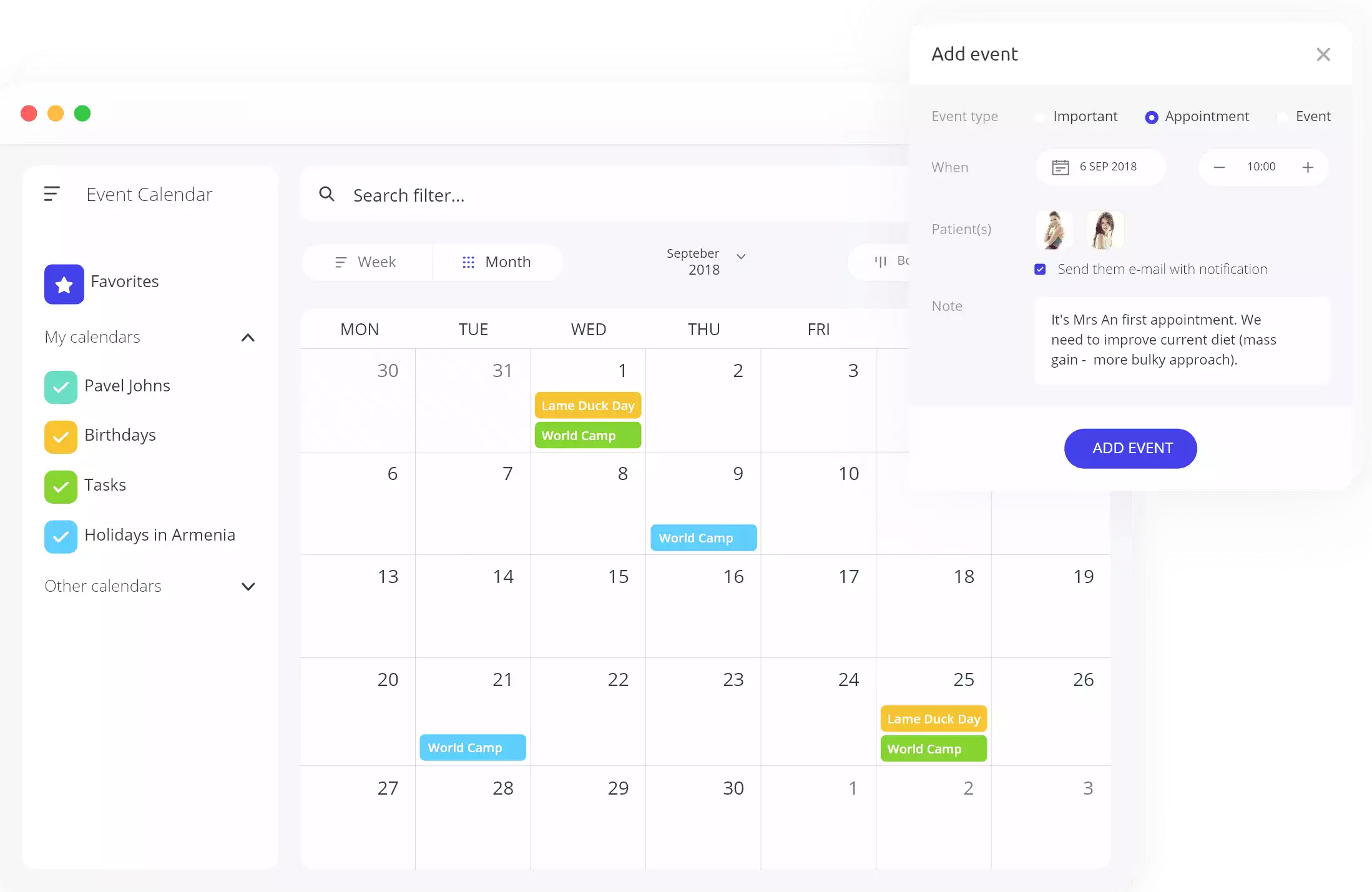Click the World Camp event on September 9

(704, 537)
